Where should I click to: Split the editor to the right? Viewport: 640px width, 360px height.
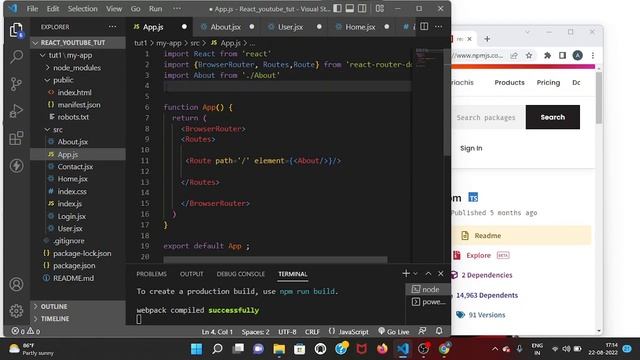(424, 27)
